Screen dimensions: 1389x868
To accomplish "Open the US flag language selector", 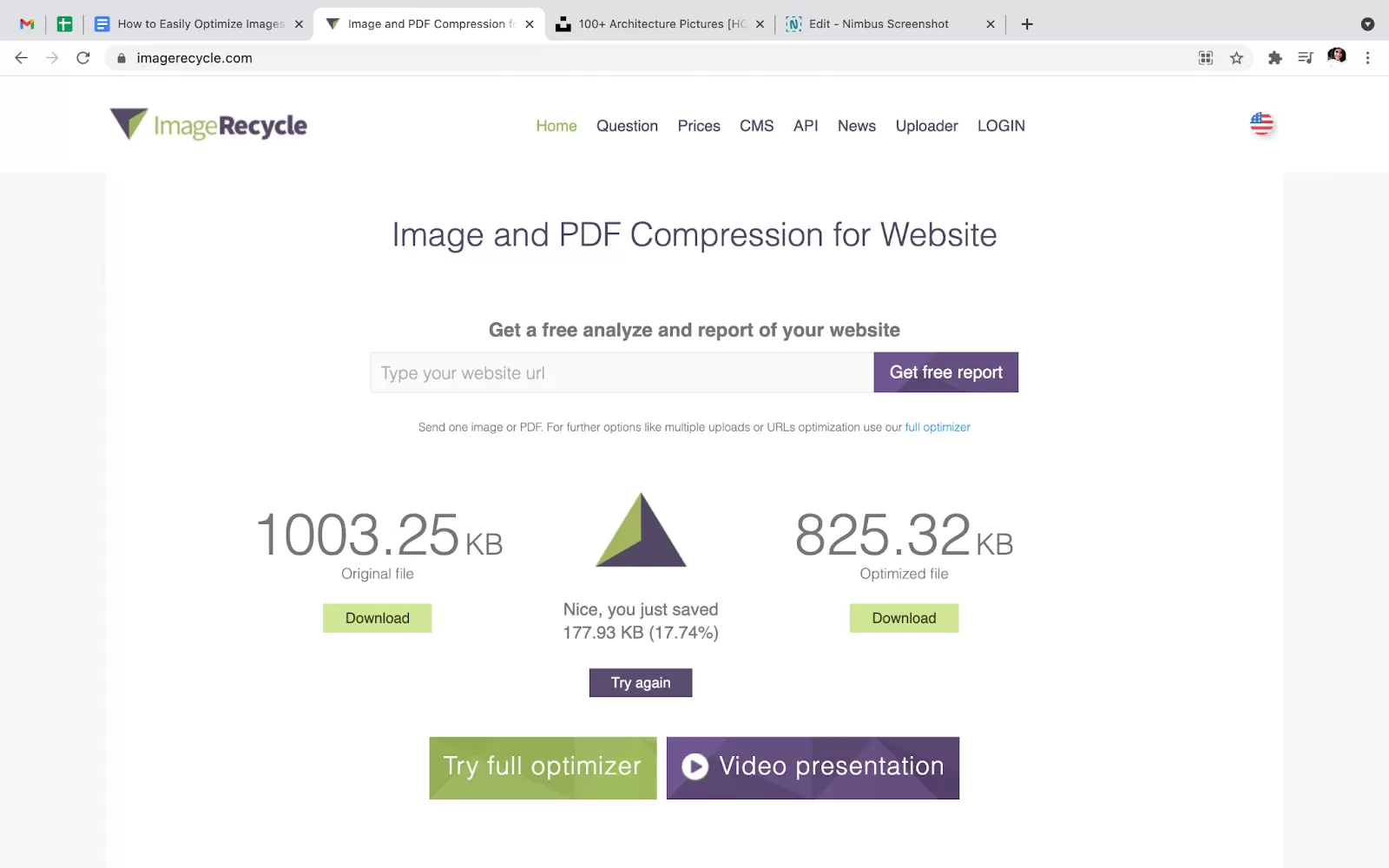I will pyautogui.click(x=1261, y=124).
